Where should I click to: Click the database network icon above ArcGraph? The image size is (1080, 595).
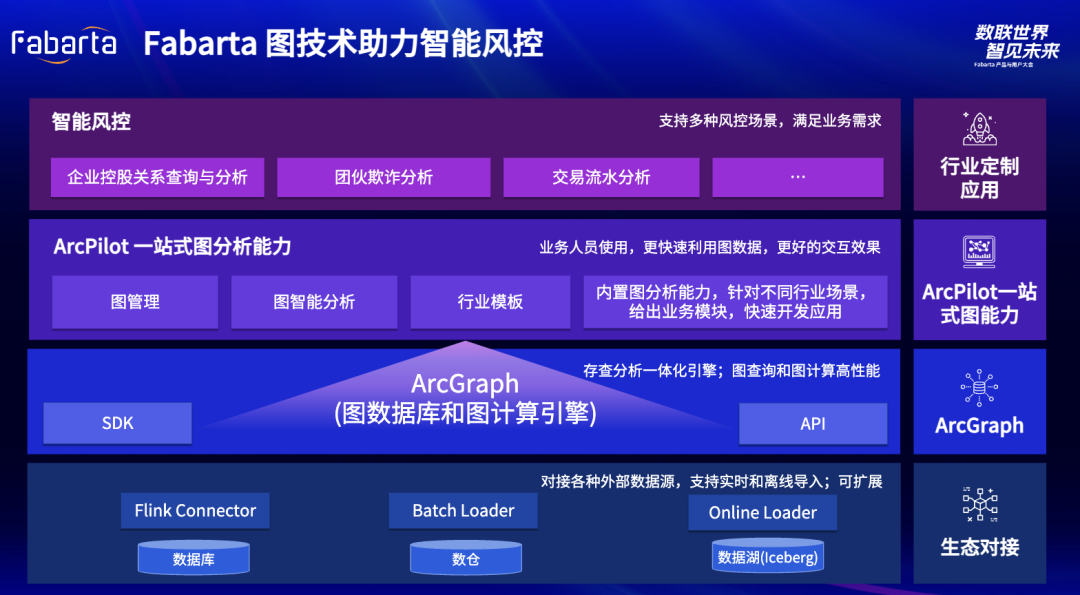tap(979, 388)
